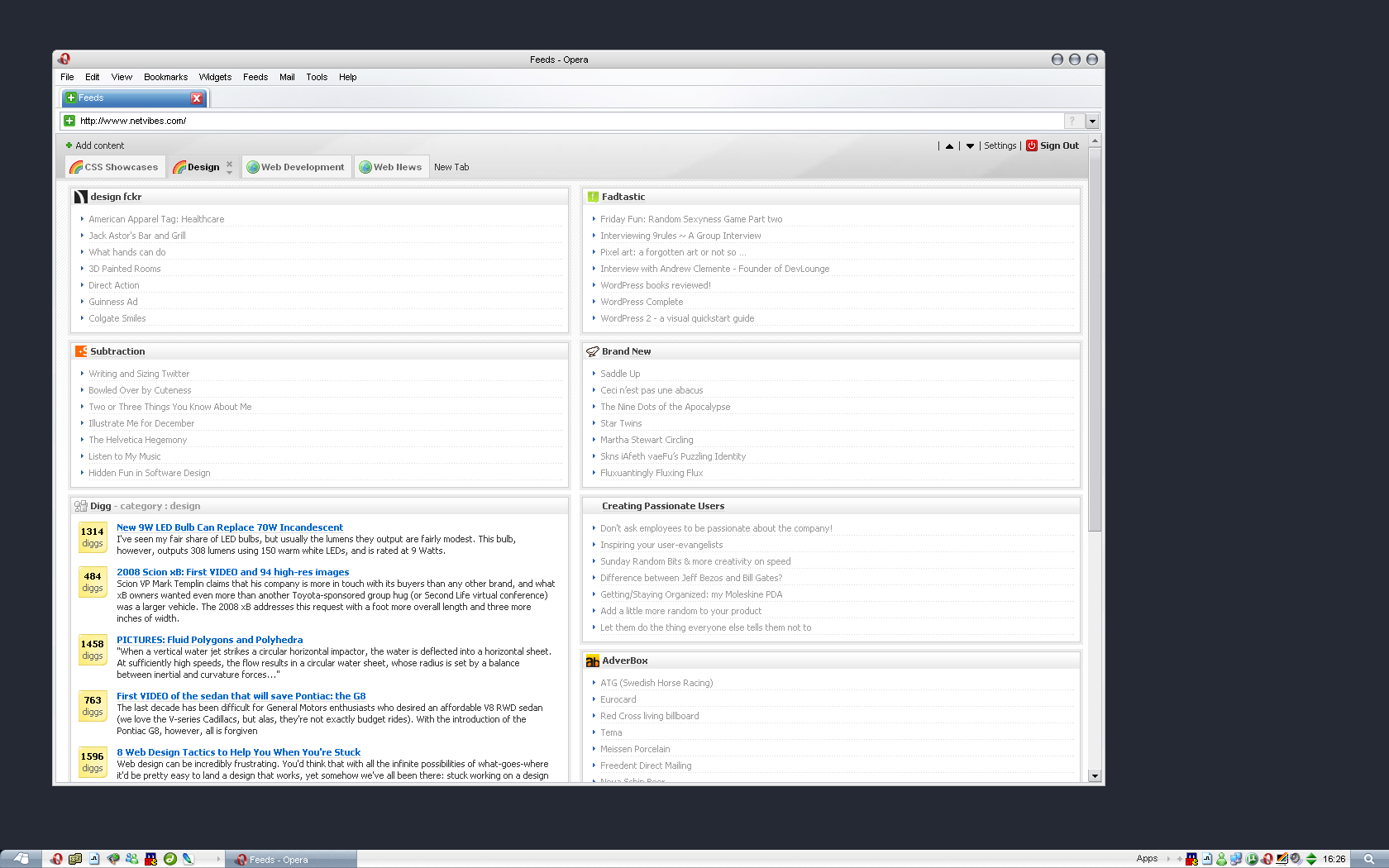1389x868 pixels.
Task: Click the Brand New feed icon
Action: coord(593,351)
